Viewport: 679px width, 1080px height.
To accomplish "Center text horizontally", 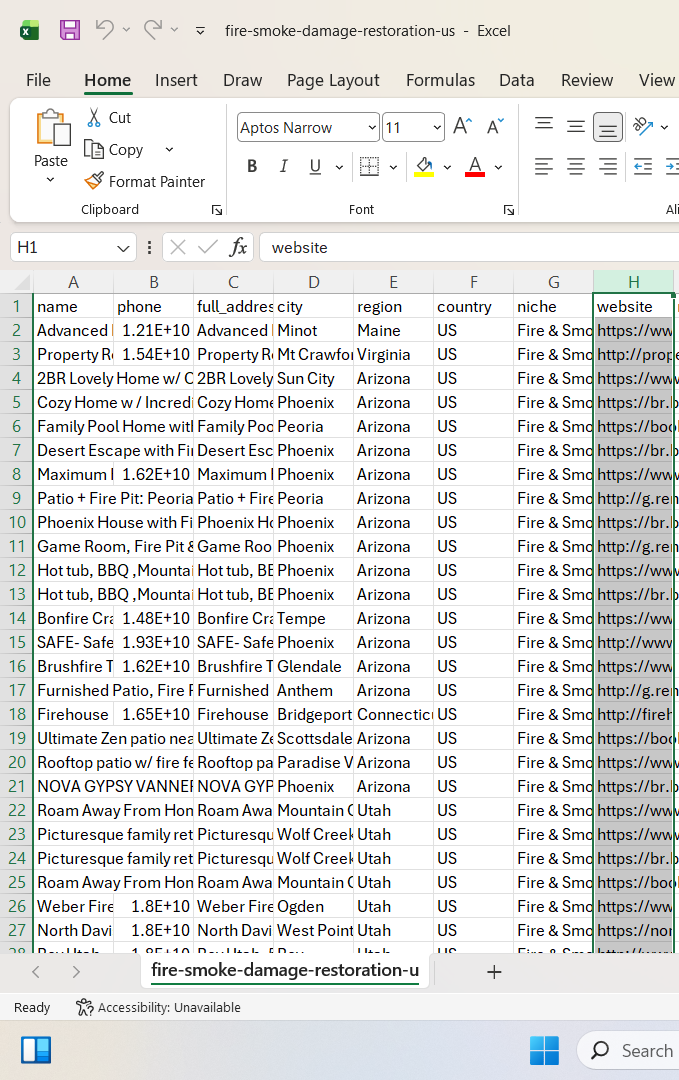I will tap(576, 166).
